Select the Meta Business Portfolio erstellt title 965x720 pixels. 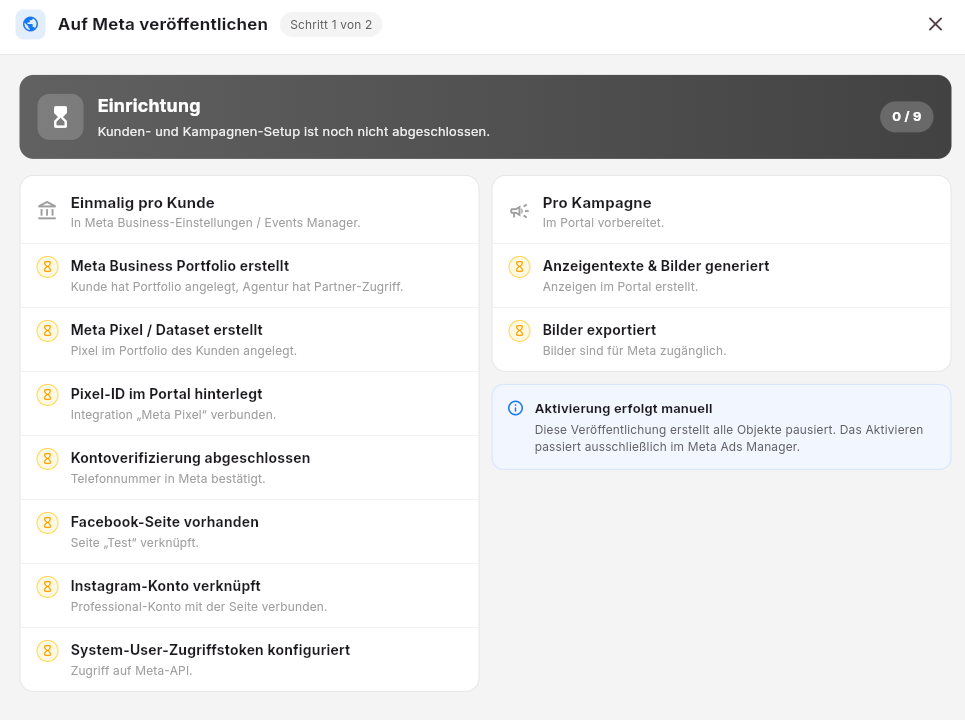(180, 266)
